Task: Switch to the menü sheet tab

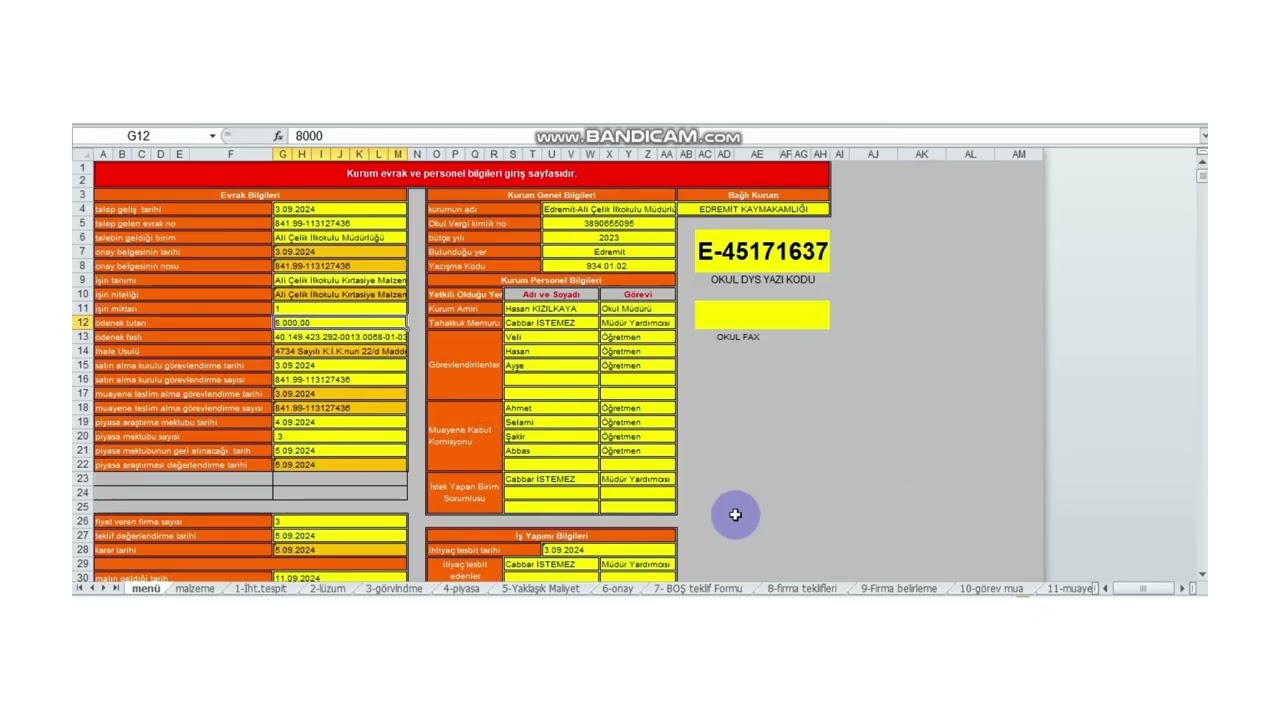Action: [x=145, y=588]
